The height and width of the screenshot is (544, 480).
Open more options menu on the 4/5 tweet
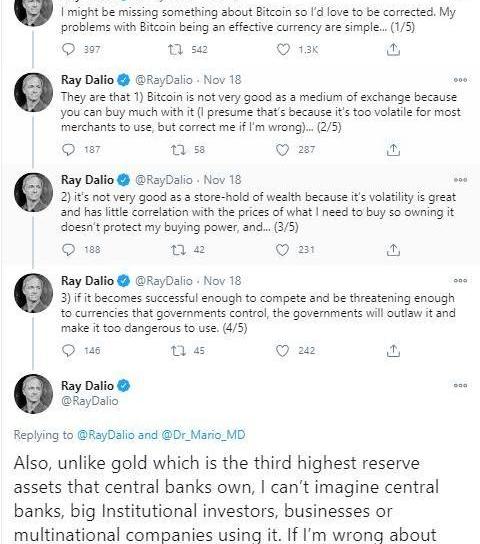pyautogui.click(x=460, y=280)
